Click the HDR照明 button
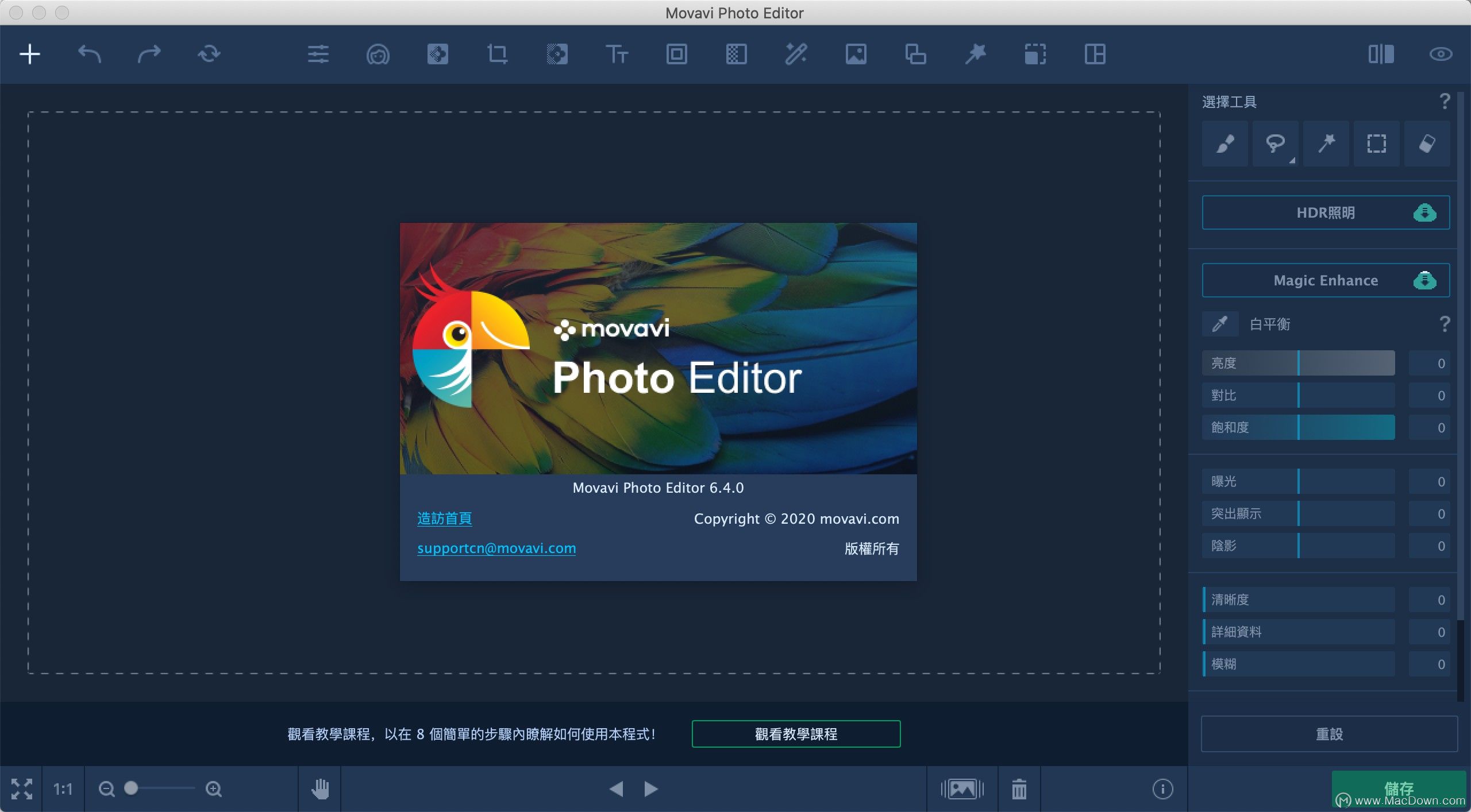Image resolution: width=1471 pixels, height=812 pixels. [x=1326, y=212]
